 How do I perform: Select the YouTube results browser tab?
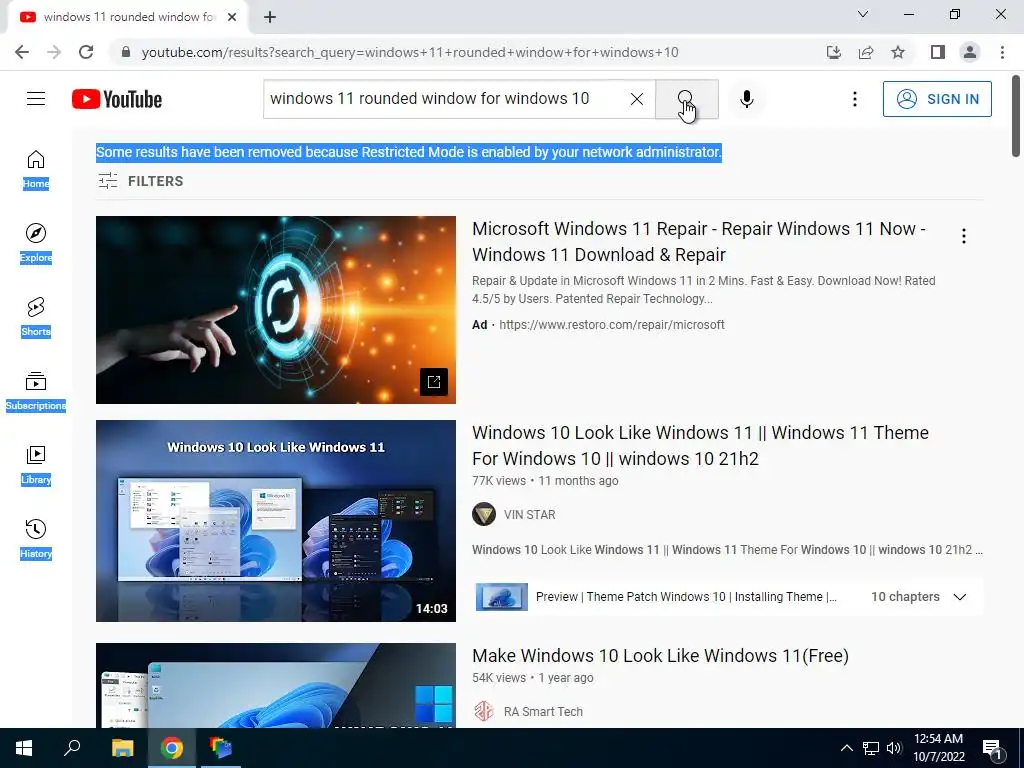(128, 17)
